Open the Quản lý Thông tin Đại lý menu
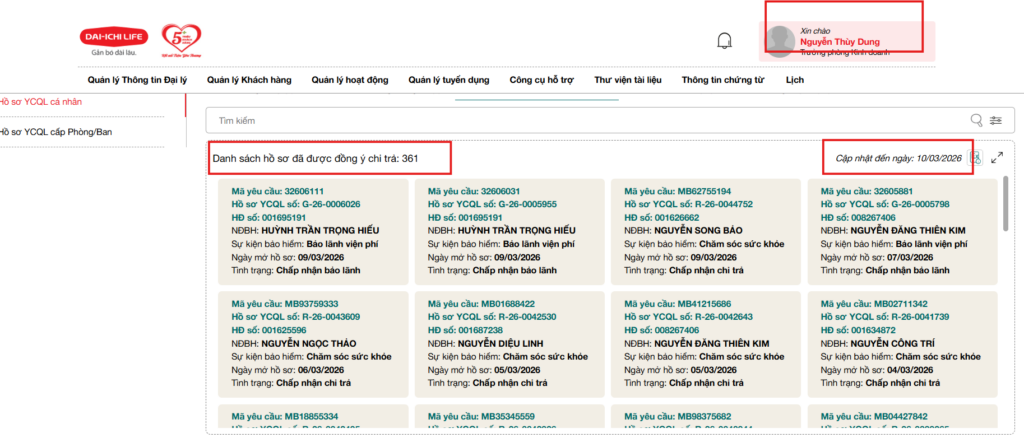 [137, 80]
